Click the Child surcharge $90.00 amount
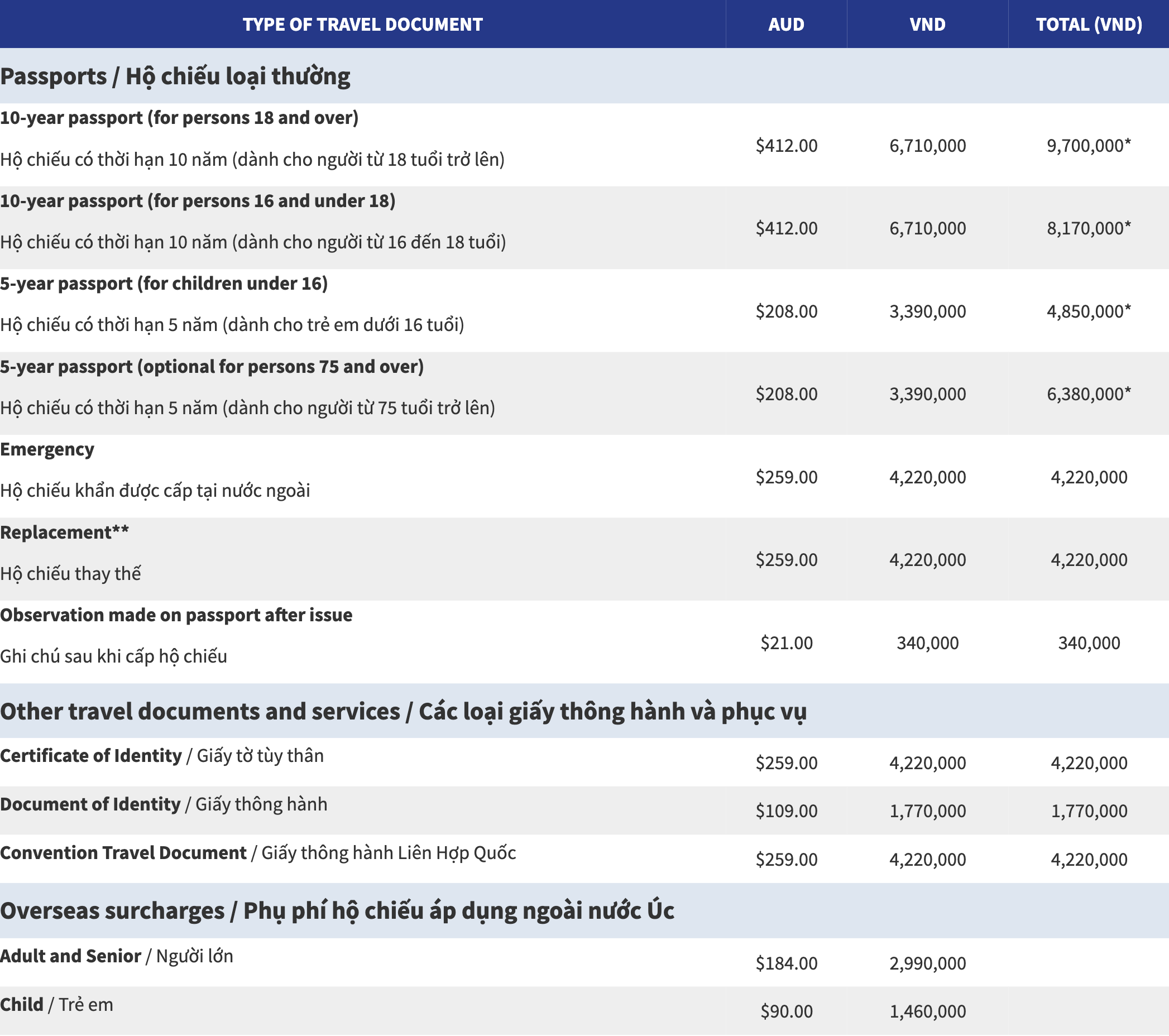Screen dimensions: 1169x1036 786,1011
